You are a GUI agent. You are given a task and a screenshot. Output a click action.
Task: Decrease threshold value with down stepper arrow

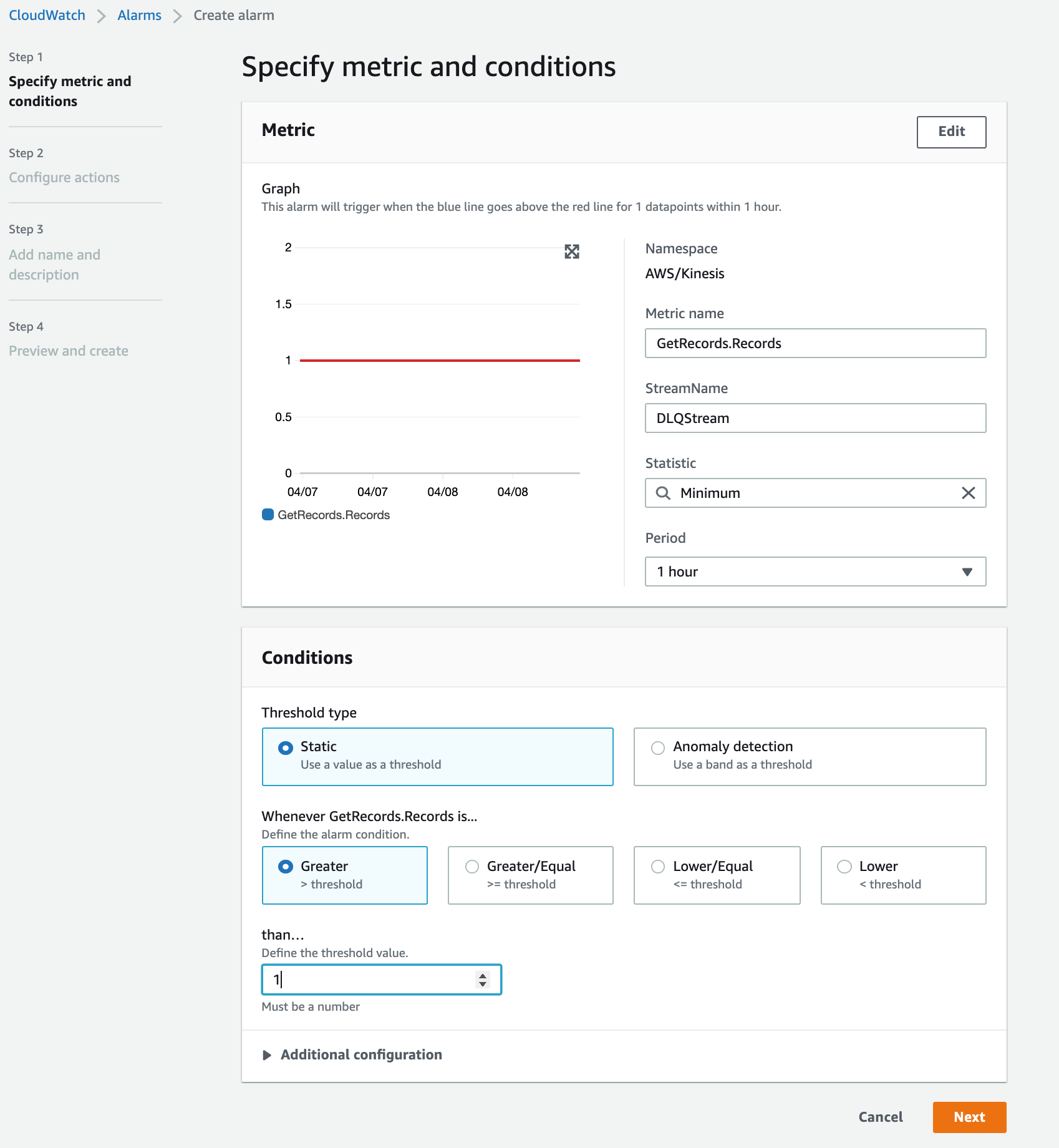coord(483,985)
